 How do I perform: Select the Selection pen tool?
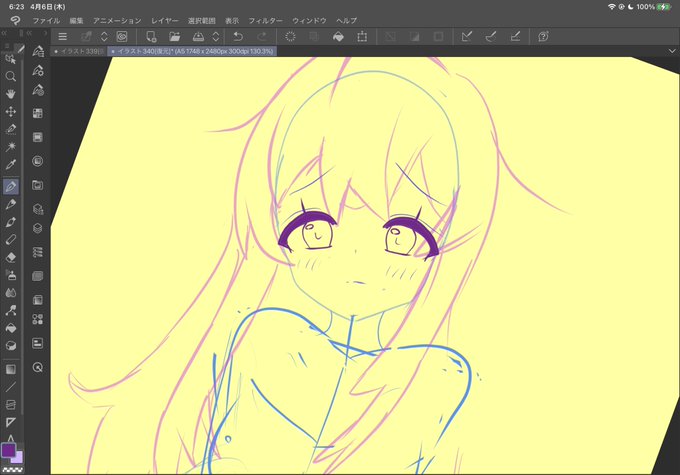[10, 129]
